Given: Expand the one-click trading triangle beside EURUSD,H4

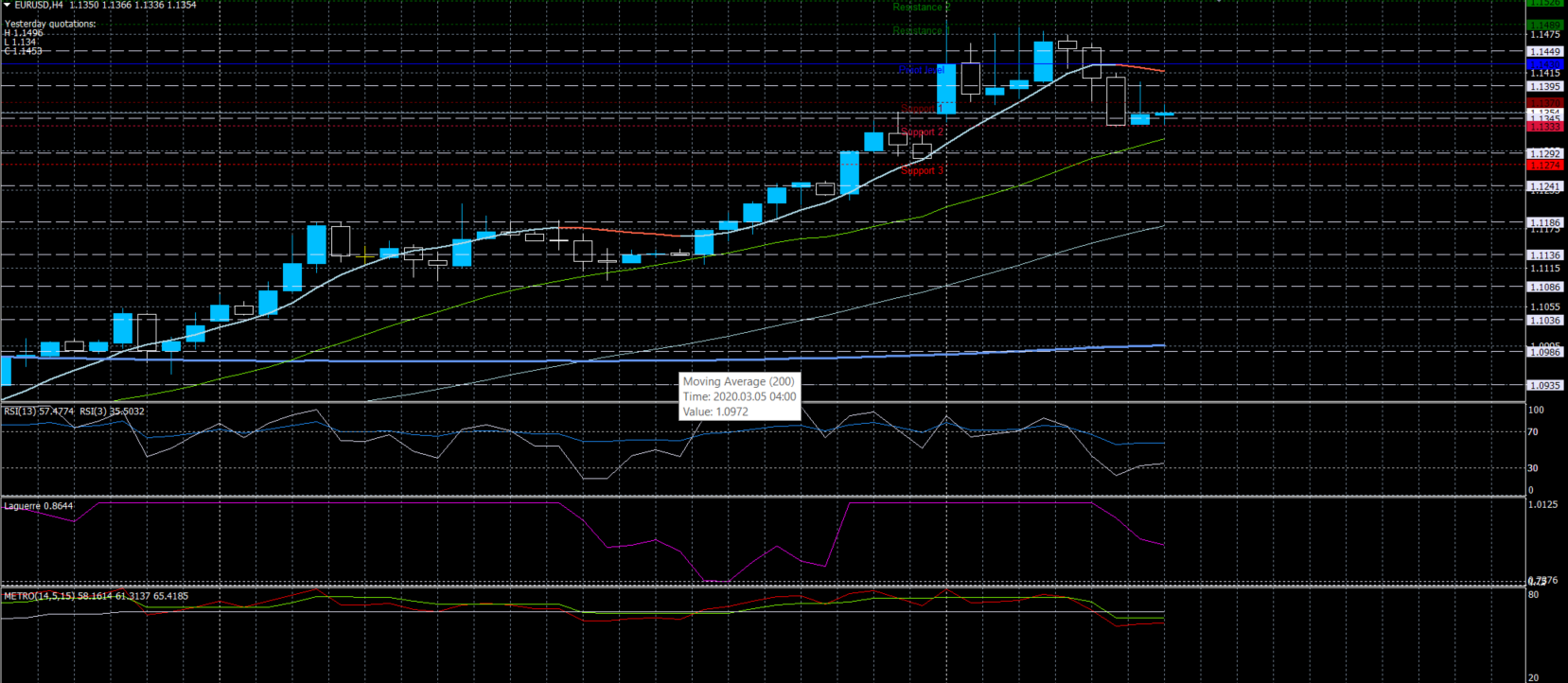Looking at the screenshot, I should click(x=7, y=5).
